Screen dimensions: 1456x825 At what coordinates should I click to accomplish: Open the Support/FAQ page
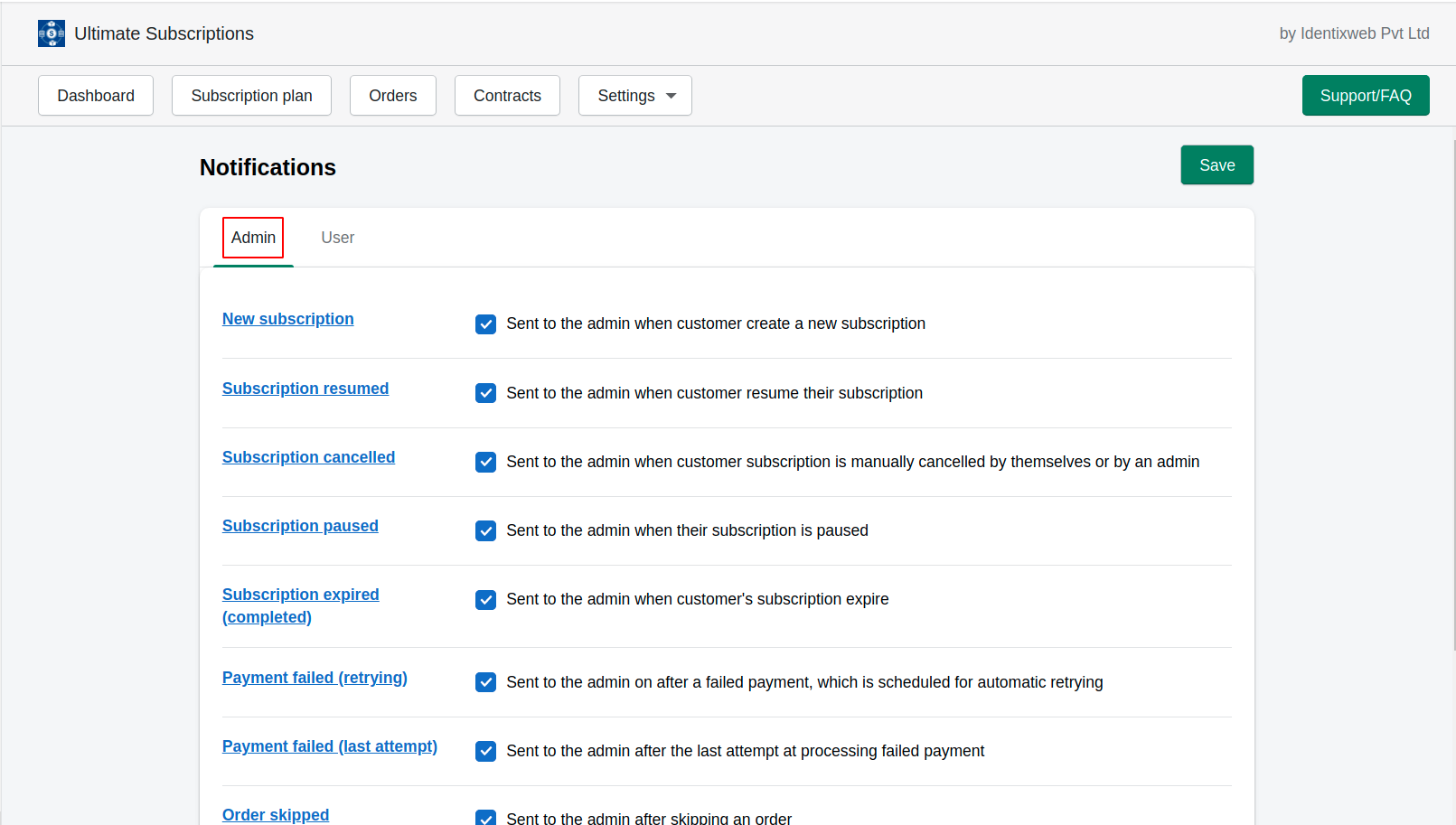1365,95
